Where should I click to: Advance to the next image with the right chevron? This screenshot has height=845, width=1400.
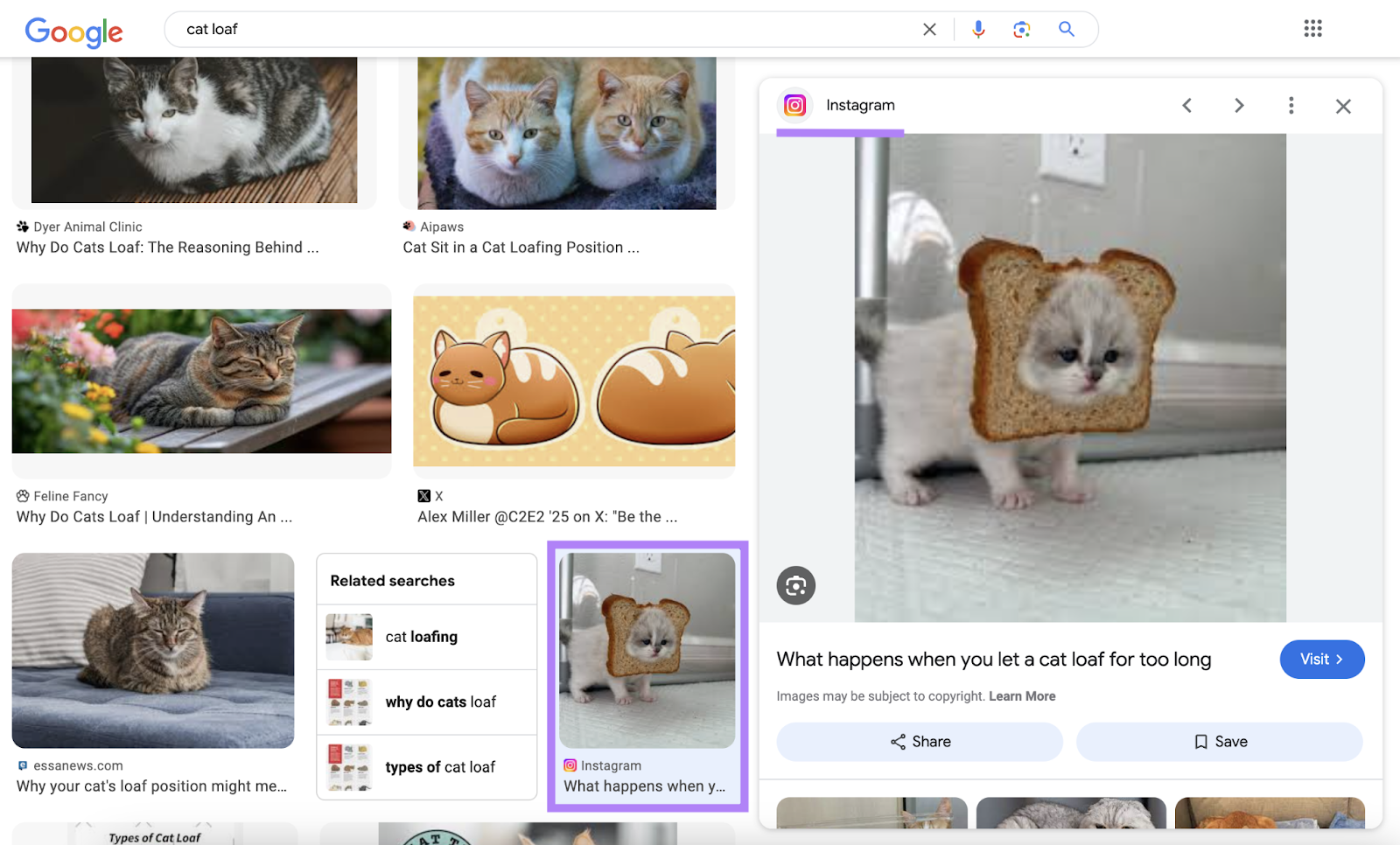click(x=1239, y=105)
